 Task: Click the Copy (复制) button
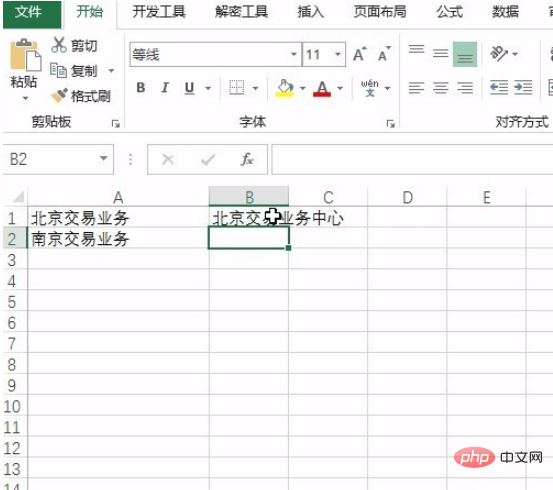point(73,71)
